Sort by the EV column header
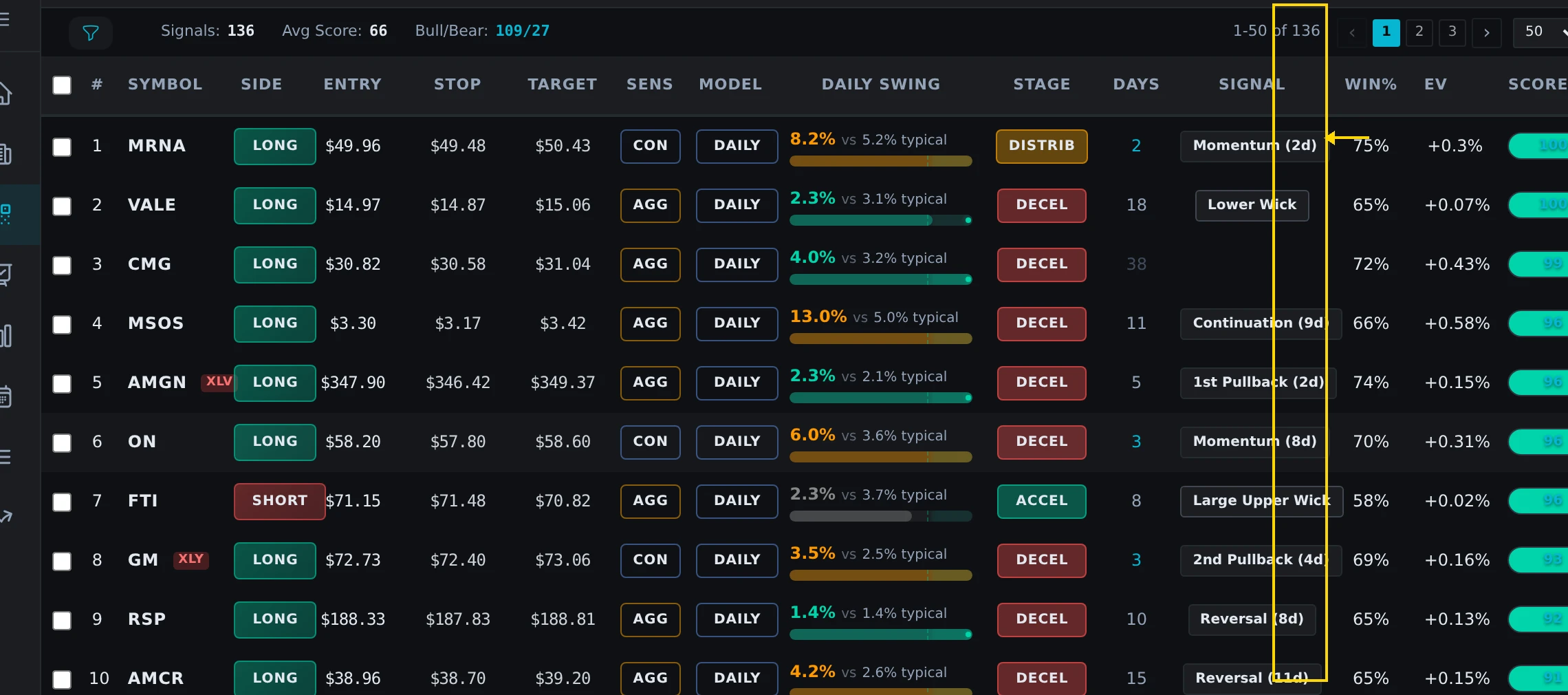This screenshot has height=695, width=1568. click(1435, 84)
